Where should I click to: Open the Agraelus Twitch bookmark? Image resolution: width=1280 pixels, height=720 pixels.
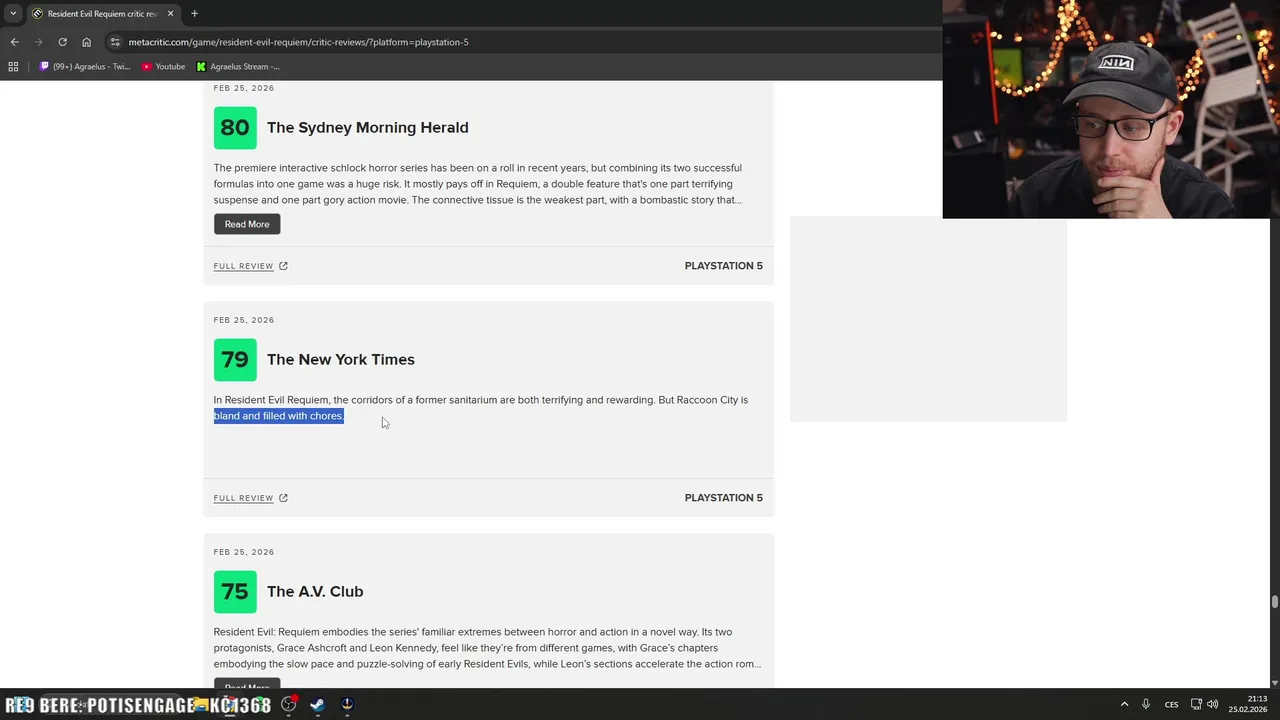pos(84,66)
